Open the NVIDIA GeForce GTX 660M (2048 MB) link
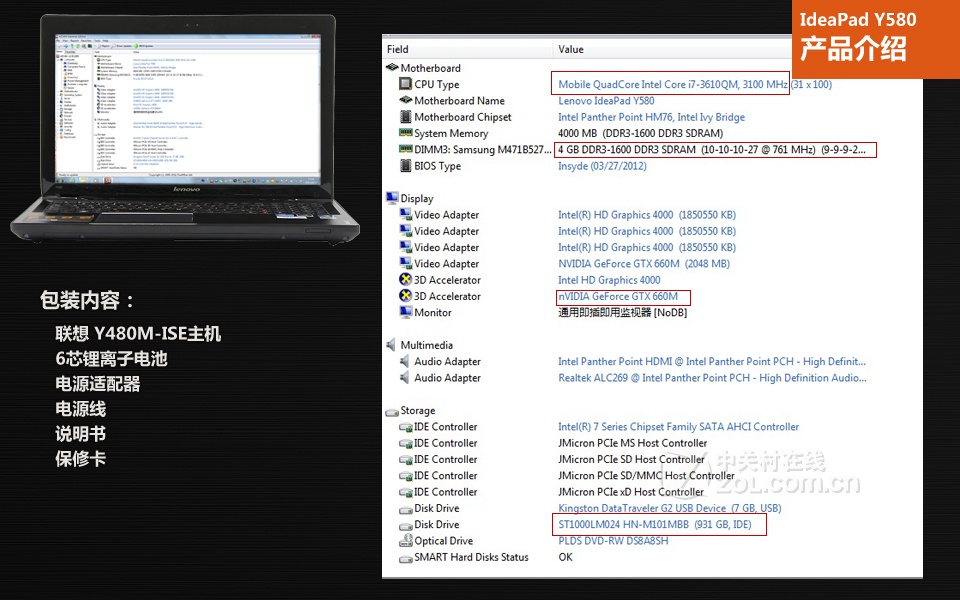 tap(644, 263)
